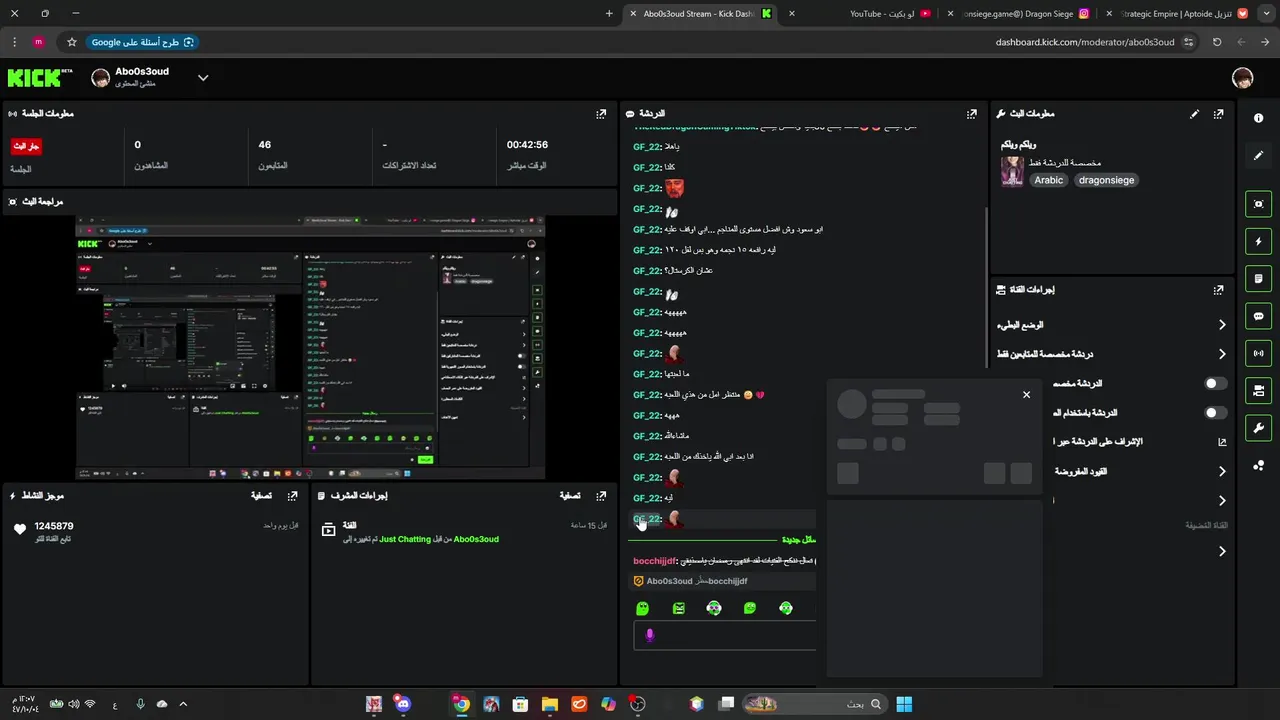This screenshot has height=720, width=1280.
Task: Open the user profile avatar at top right
Action: click(1242, 78)
